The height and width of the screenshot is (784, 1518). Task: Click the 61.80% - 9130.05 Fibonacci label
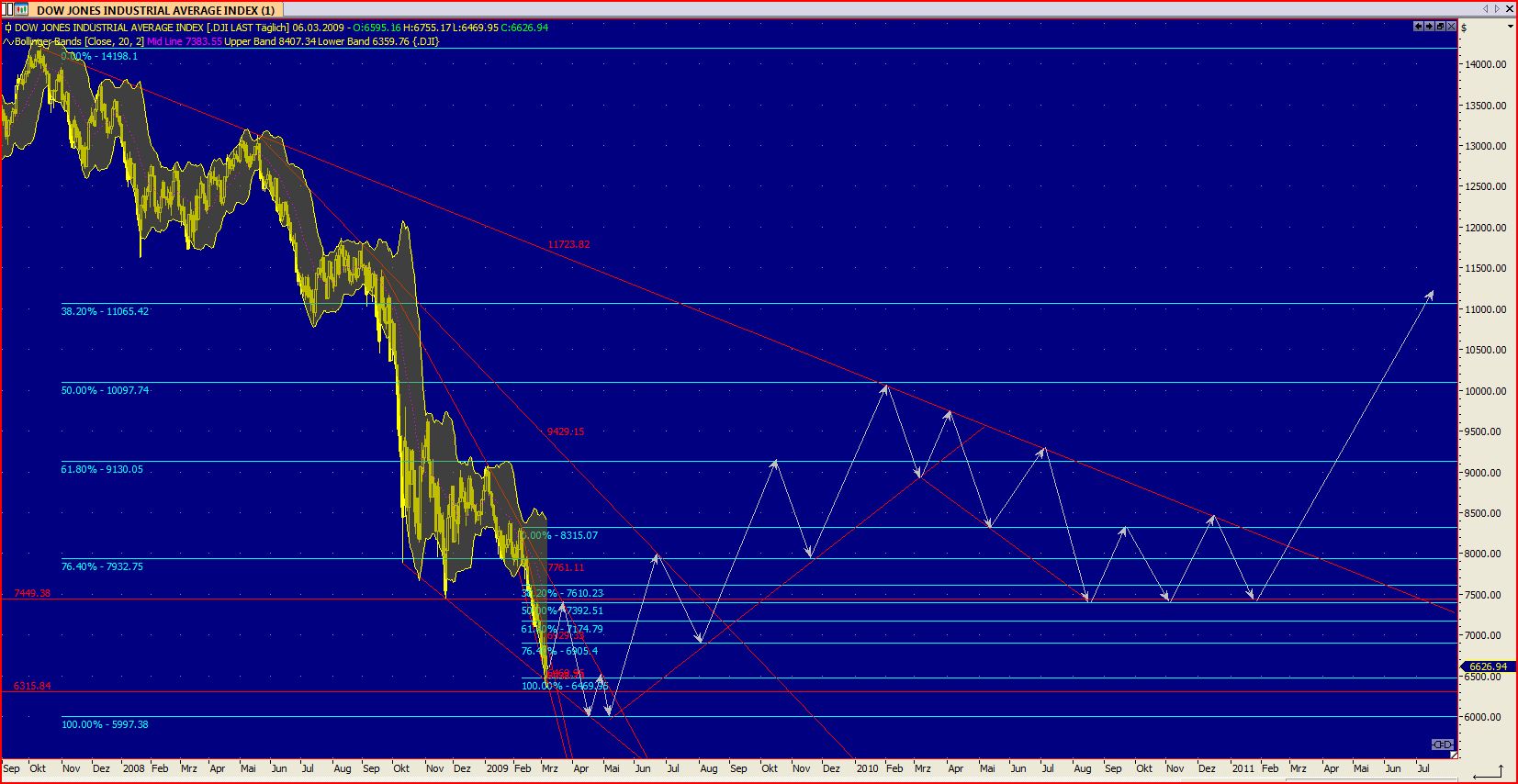tap(102, 469)
